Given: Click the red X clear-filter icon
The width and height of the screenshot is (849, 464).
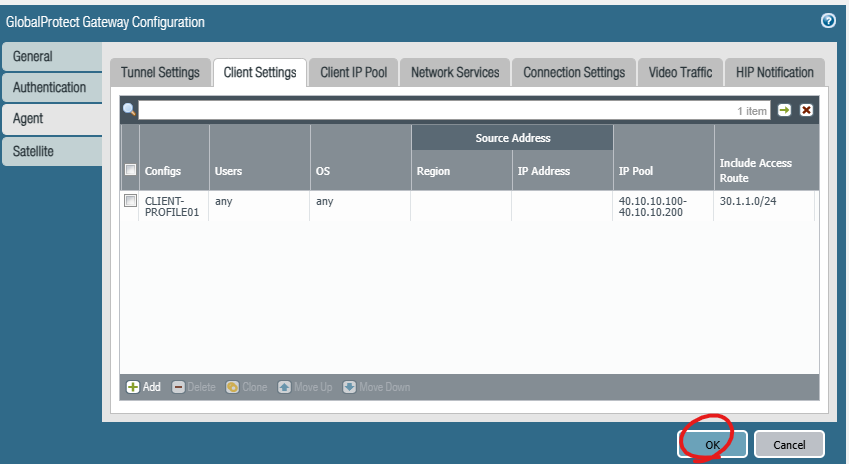Looking at the screenshot, I should [x=806, y=110].
